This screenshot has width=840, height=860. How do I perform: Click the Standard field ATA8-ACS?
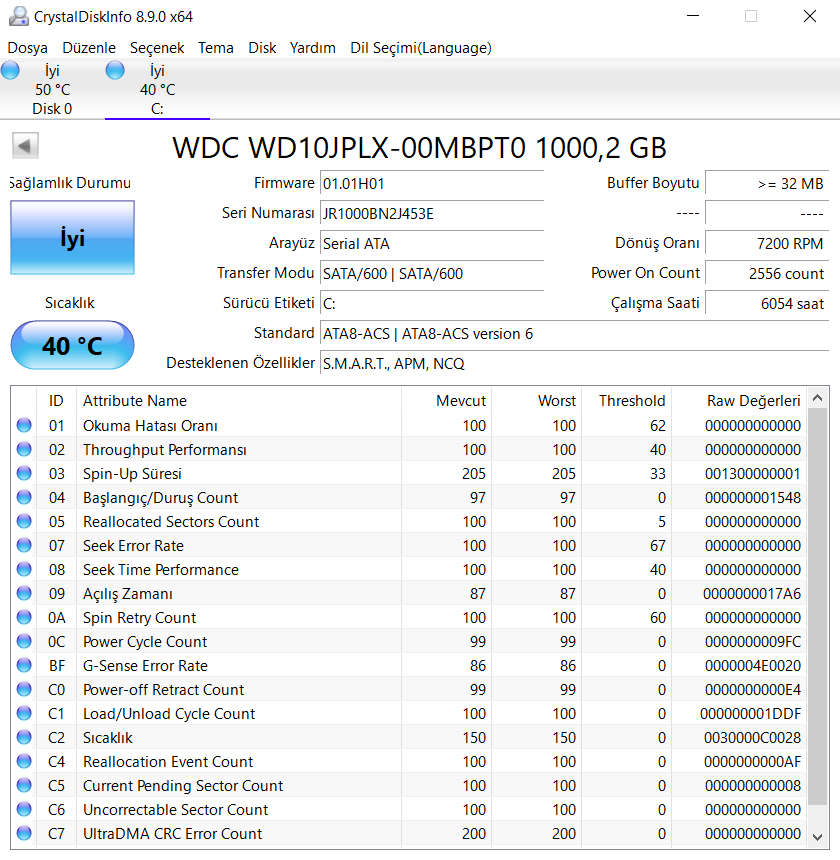(575, 333)
